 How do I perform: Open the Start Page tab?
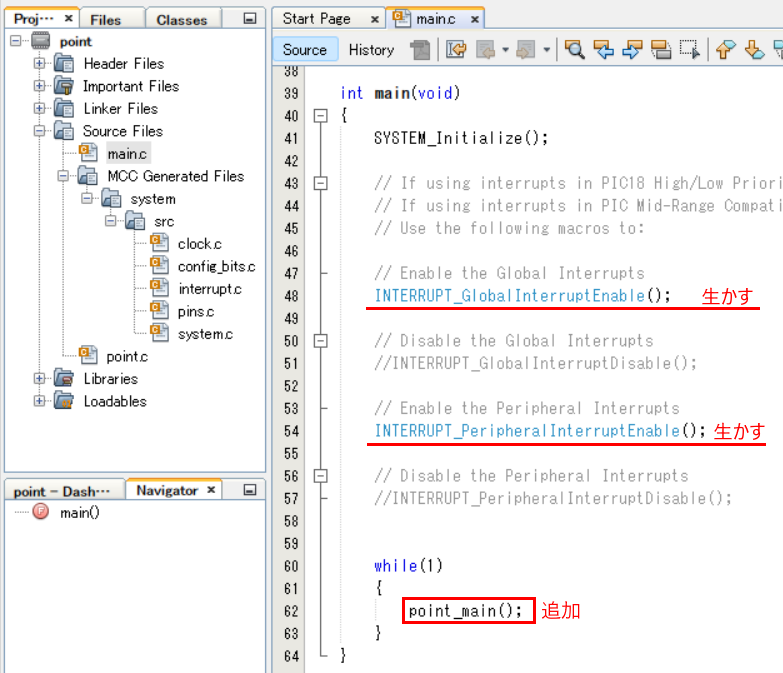tap(317, 18)
